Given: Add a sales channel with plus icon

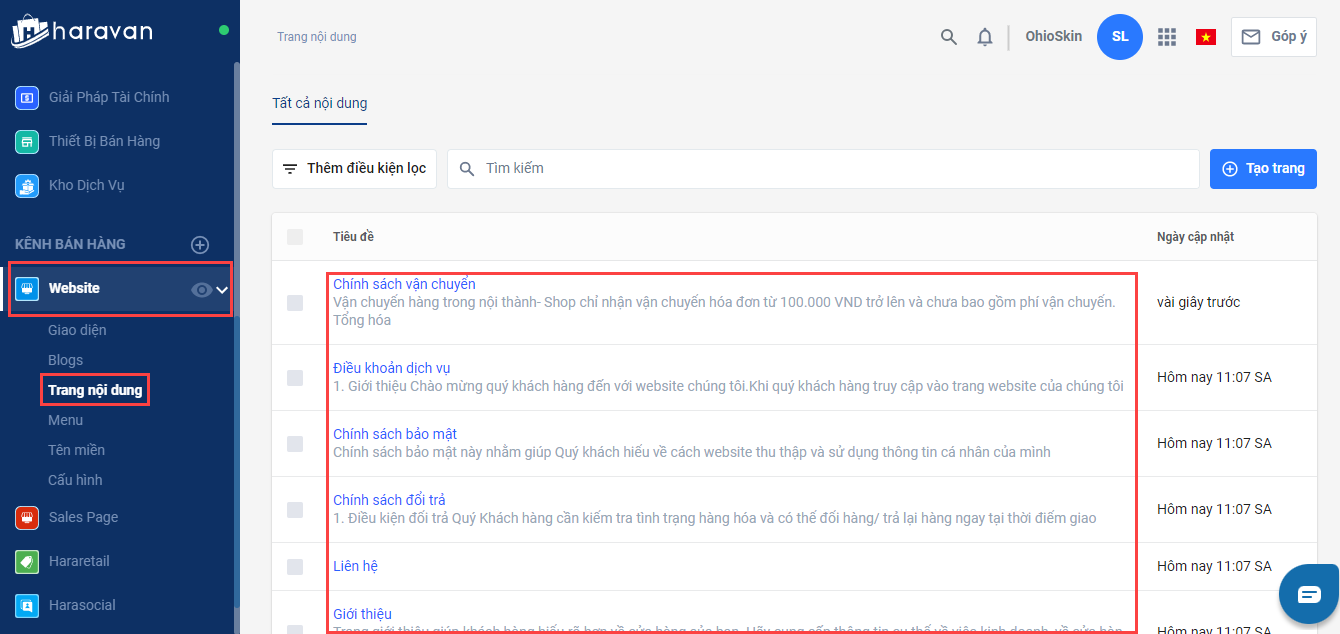Looking at the screenshot, I should [x=200, y=245].
